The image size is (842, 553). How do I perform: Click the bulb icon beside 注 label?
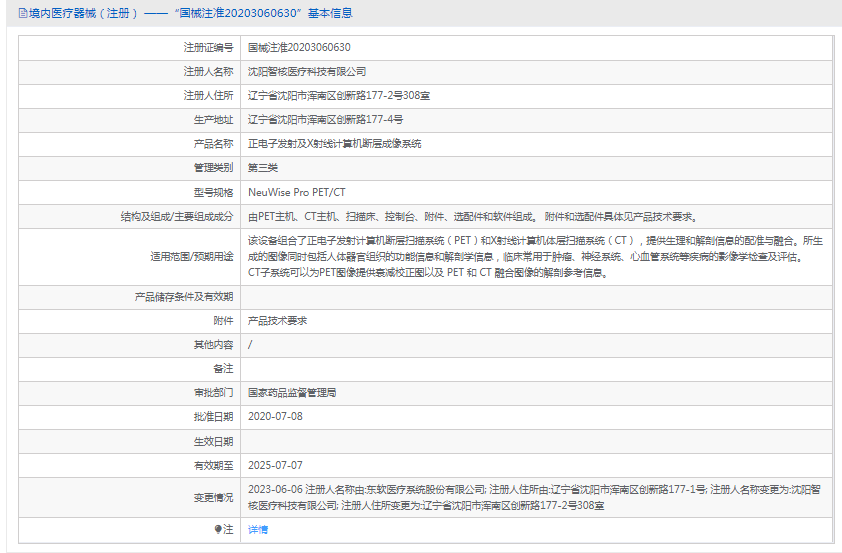click(x=218, y=529)
